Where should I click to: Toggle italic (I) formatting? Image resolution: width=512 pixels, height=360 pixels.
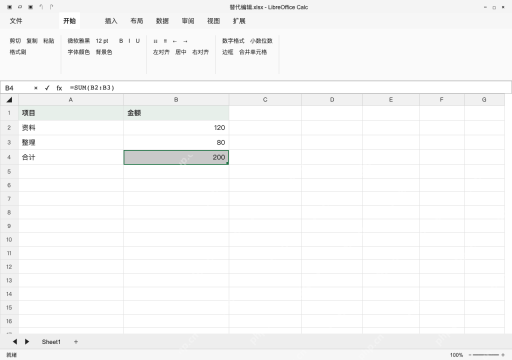point(129,41)
